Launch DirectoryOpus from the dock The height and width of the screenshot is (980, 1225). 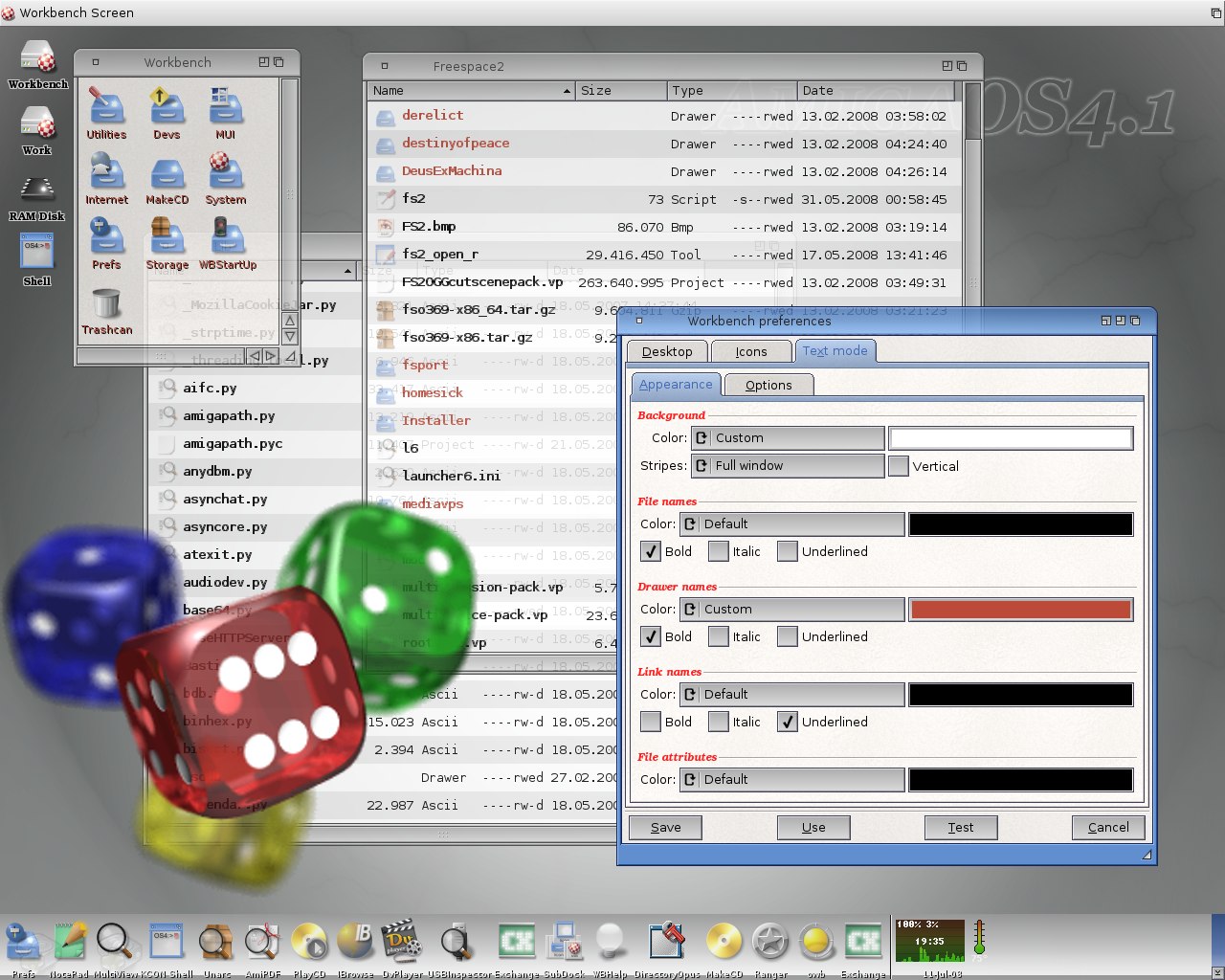(x=666, y=941)
